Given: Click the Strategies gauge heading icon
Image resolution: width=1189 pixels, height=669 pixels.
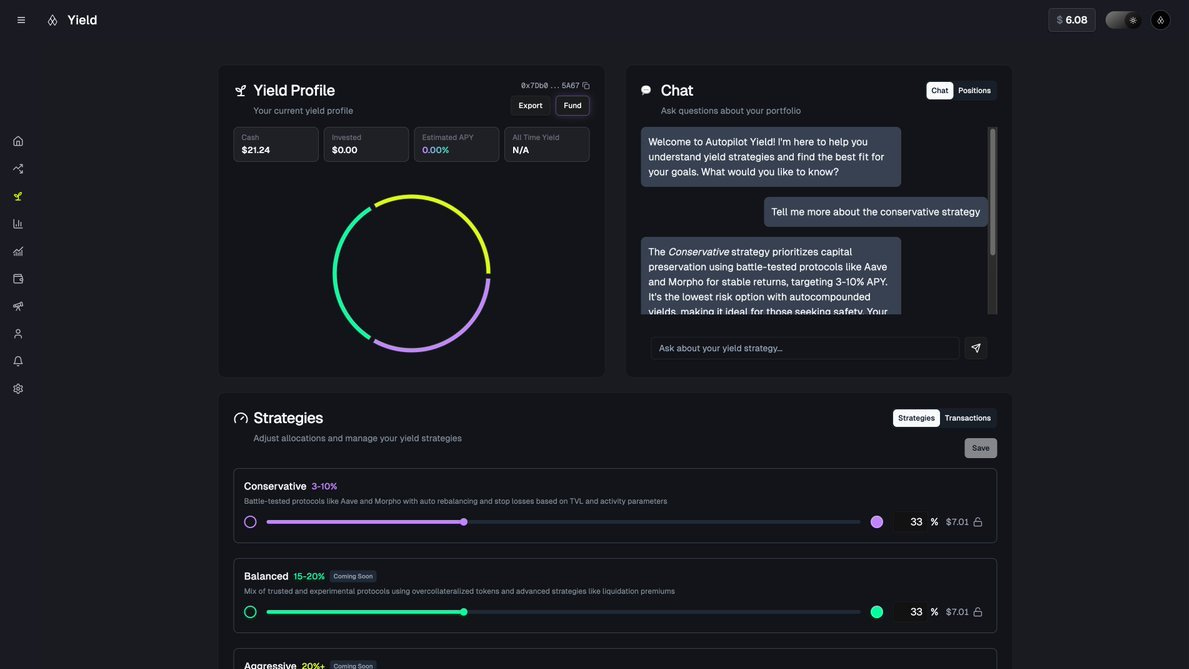Looking at the screenshot, I should [240, 418].
